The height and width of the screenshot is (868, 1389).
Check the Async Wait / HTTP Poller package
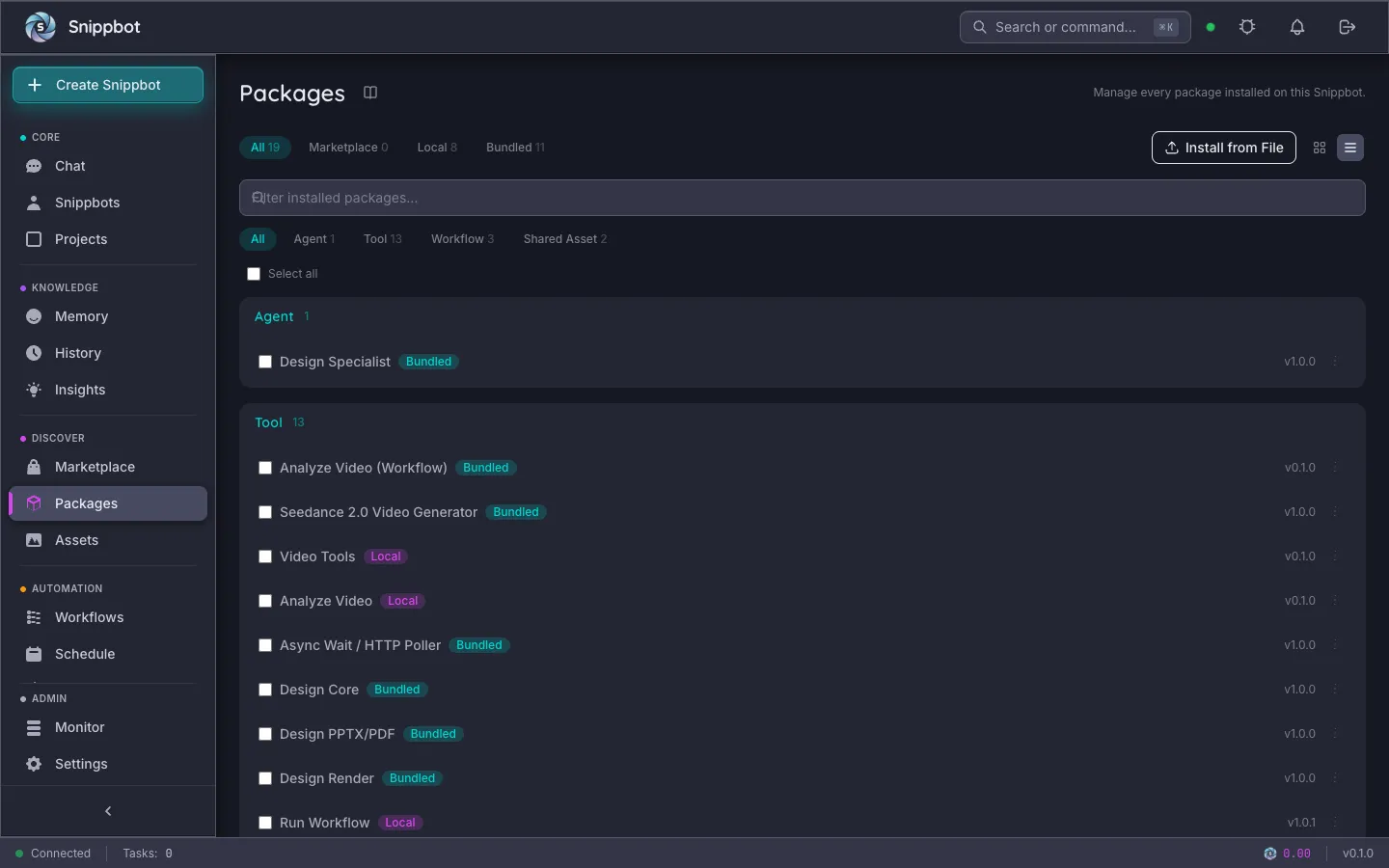[265, 645]
